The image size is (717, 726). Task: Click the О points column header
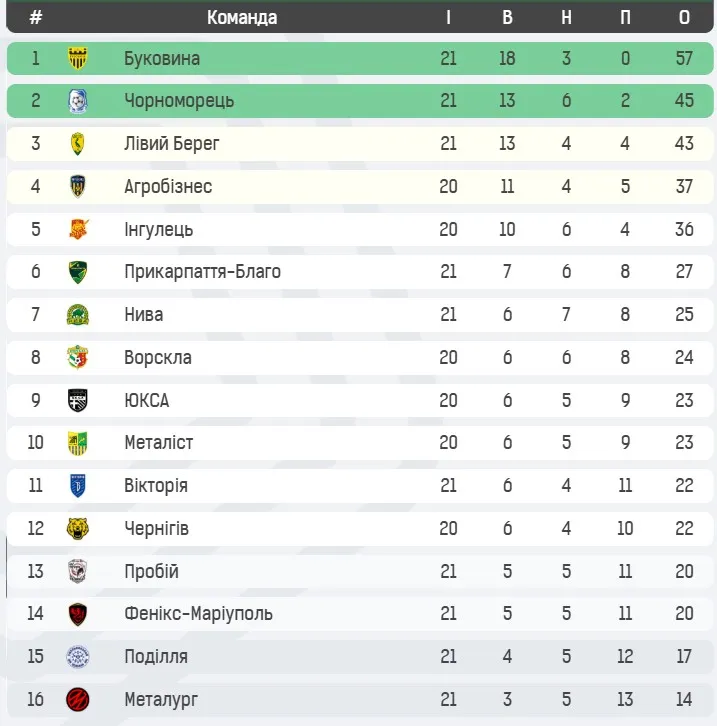pyautogui.click(x=684, y=18)
